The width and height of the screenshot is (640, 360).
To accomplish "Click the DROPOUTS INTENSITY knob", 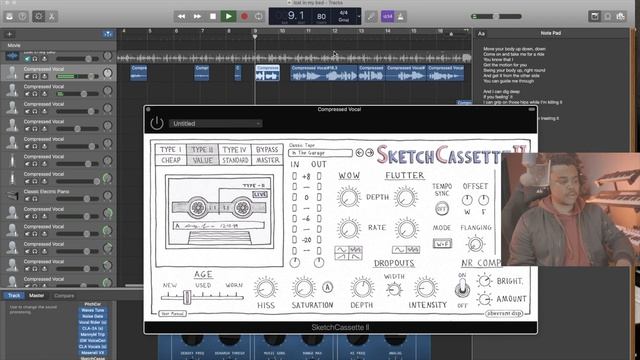I will (426, 288).
